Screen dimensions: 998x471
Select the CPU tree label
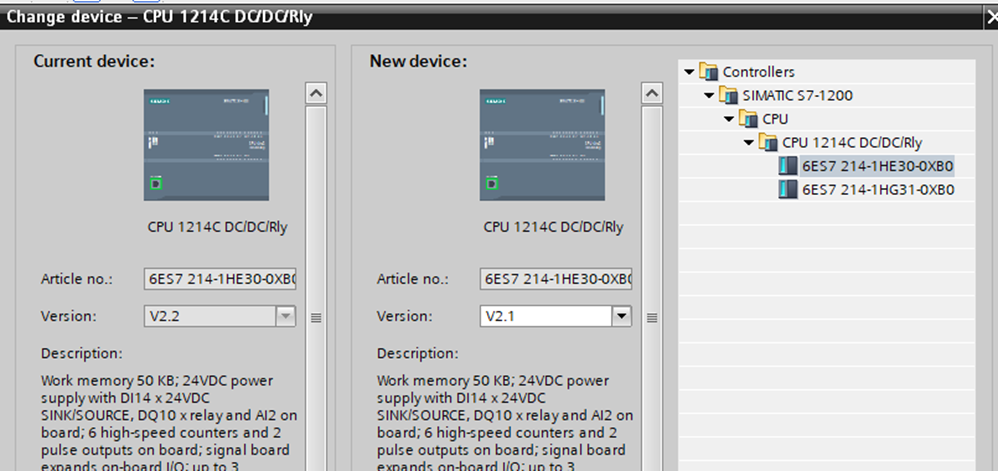[x=775, y=119]
